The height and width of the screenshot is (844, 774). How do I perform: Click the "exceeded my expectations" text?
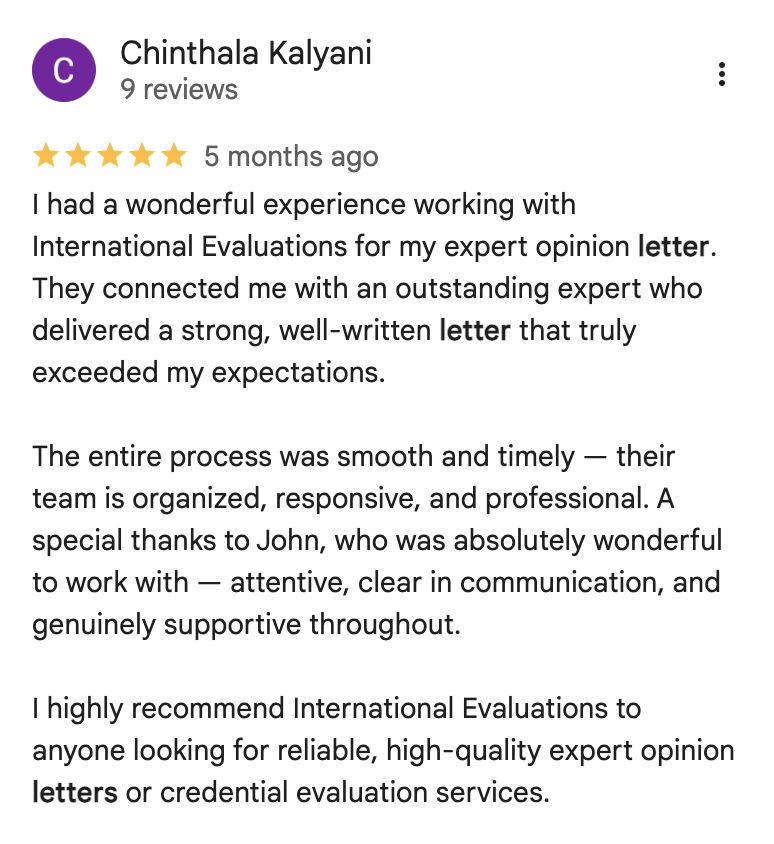[x=208, y=372]
